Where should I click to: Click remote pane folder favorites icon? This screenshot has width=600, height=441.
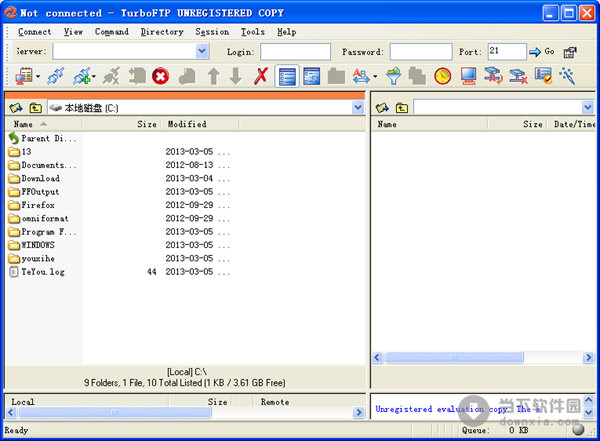point(382,108)
